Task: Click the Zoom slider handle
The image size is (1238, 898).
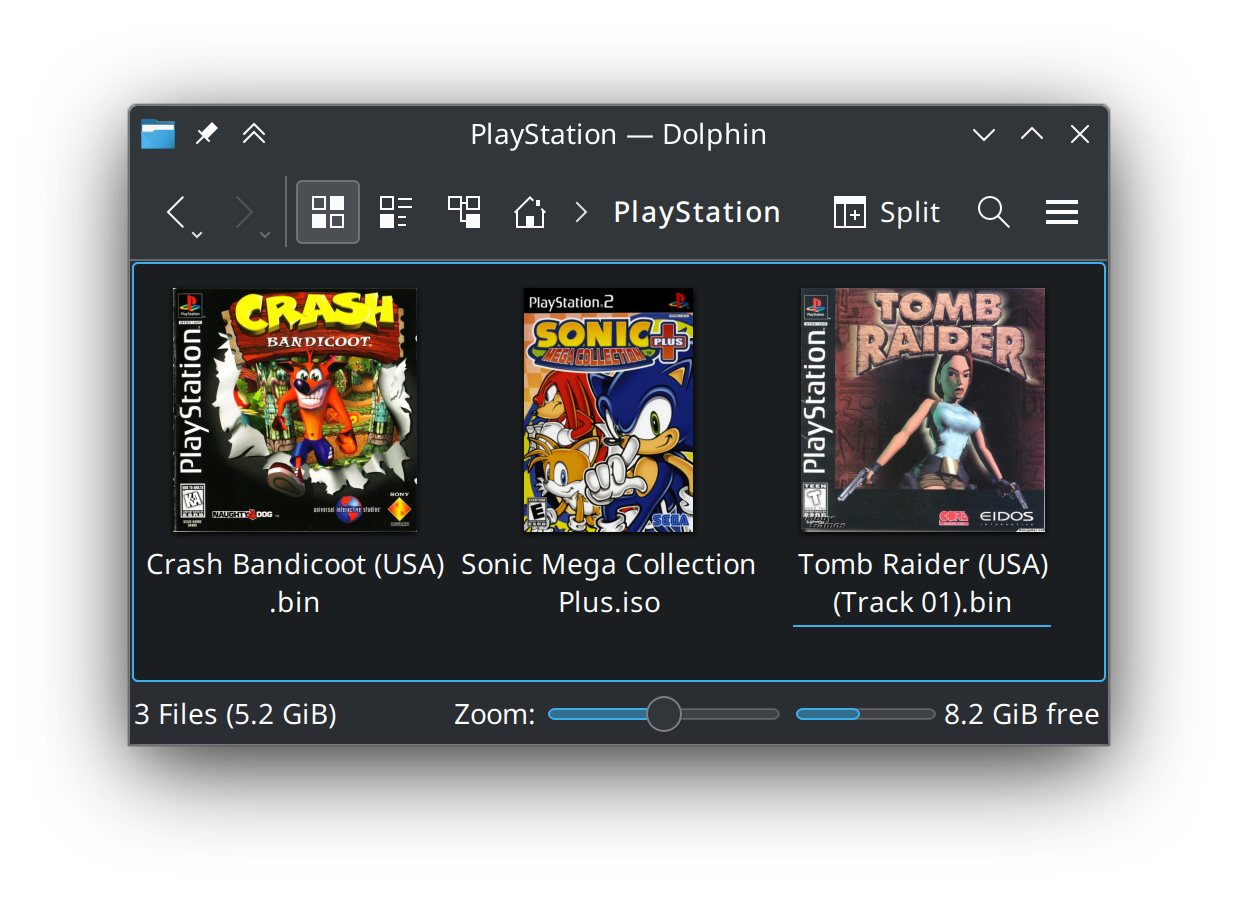Action: tap(664, 714)
